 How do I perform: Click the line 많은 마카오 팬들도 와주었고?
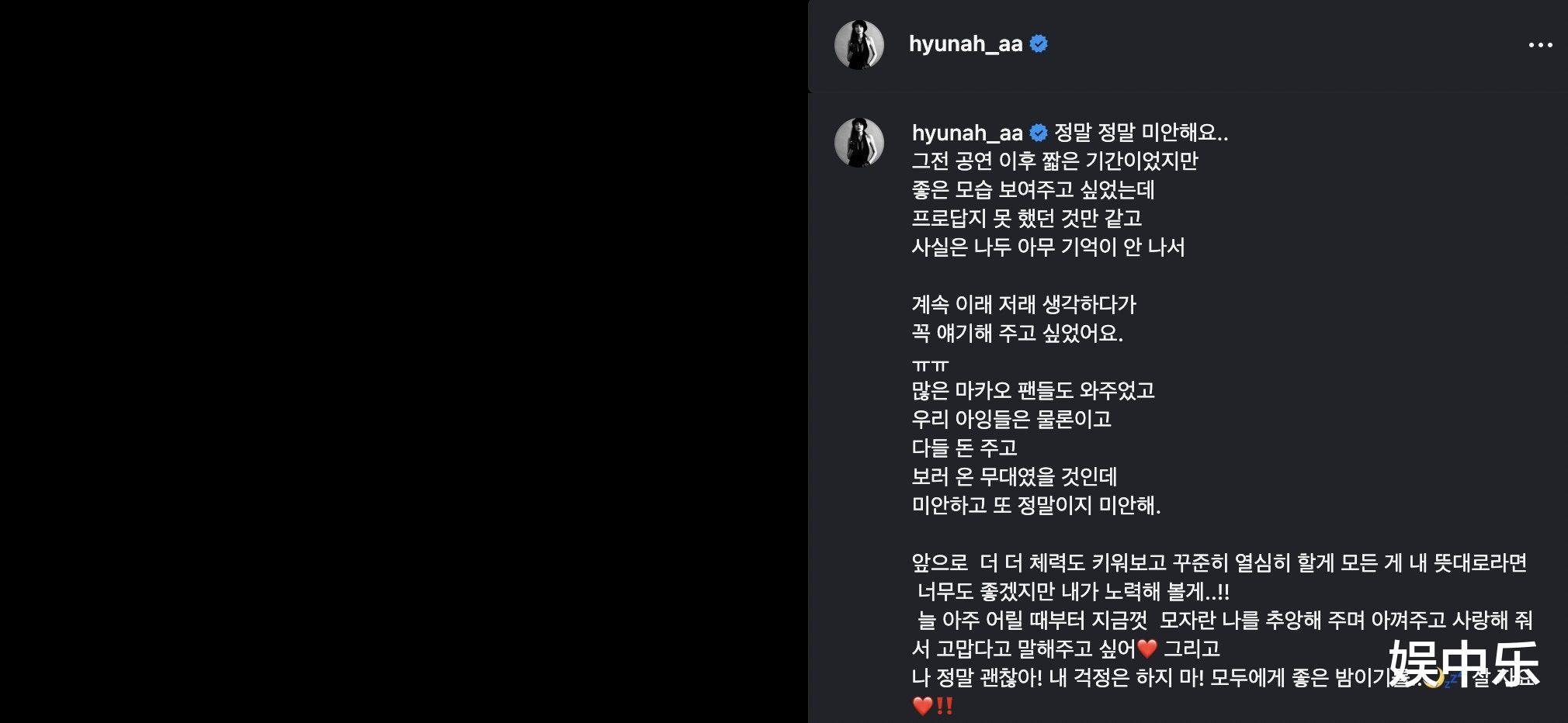(x=1033, y=390)
